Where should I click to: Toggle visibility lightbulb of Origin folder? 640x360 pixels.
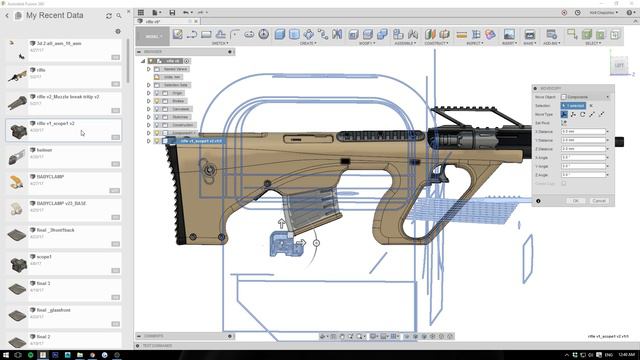coord(157,93)
